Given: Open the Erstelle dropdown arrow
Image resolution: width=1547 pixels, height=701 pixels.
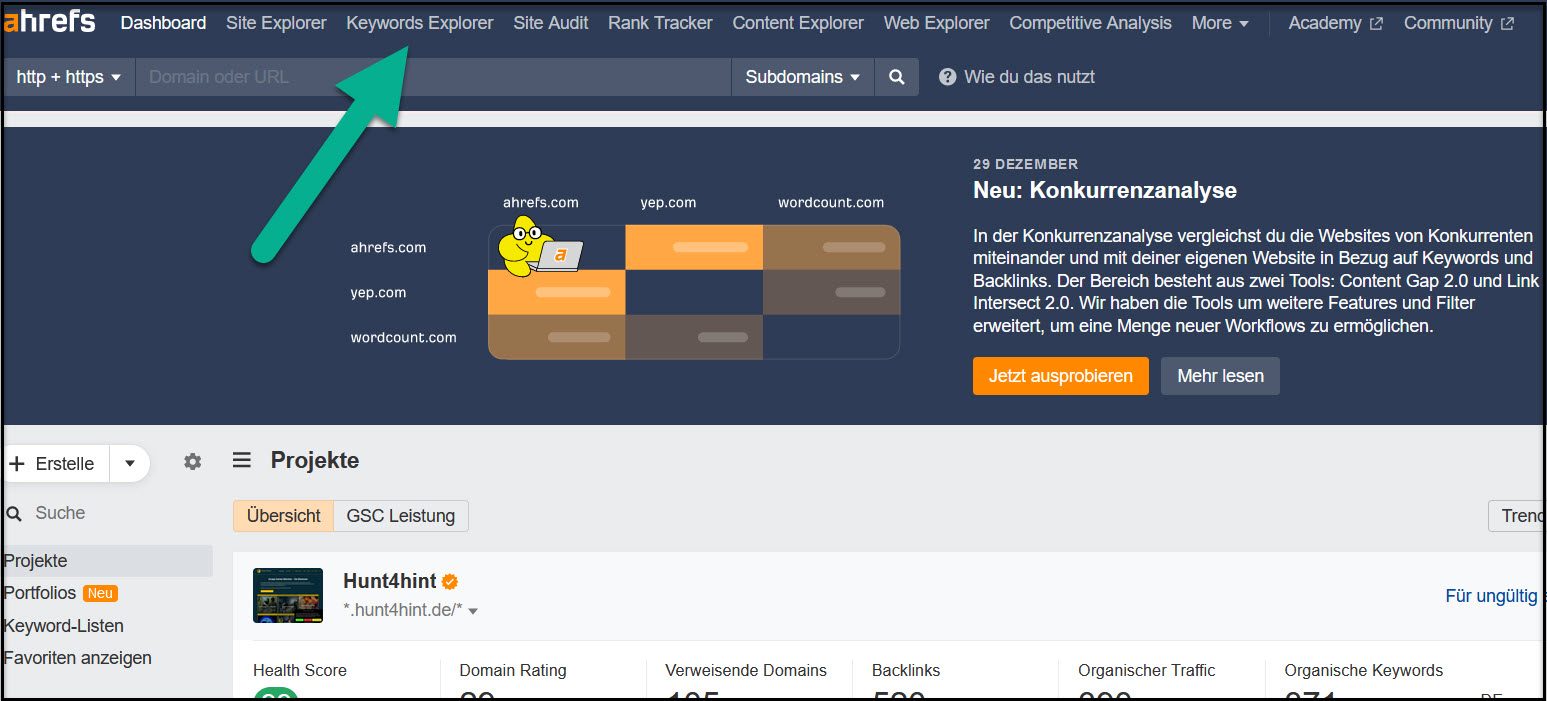Looking at the screenshot, I should click(x=129, y=464).
